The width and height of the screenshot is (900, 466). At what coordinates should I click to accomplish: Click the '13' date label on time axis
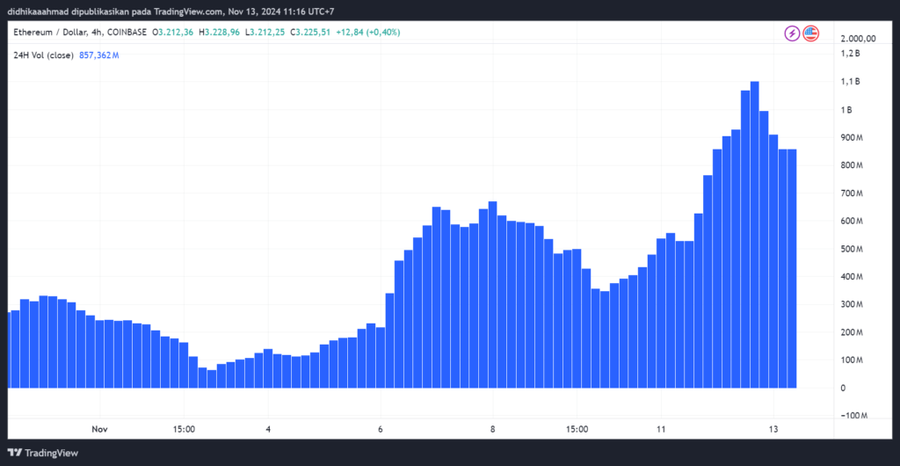(x=773, y=429)
